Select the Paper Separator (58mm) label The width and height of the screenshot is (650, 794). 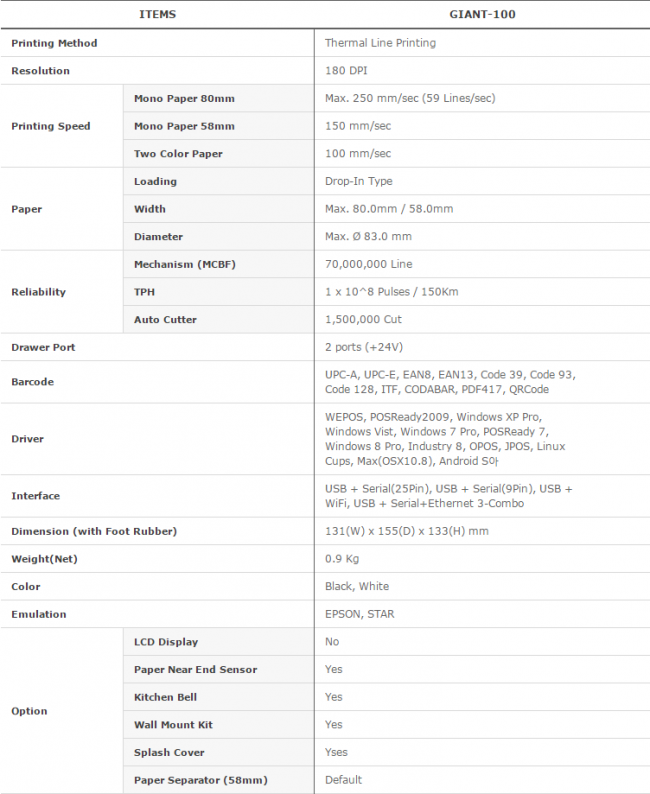point(200,780)
